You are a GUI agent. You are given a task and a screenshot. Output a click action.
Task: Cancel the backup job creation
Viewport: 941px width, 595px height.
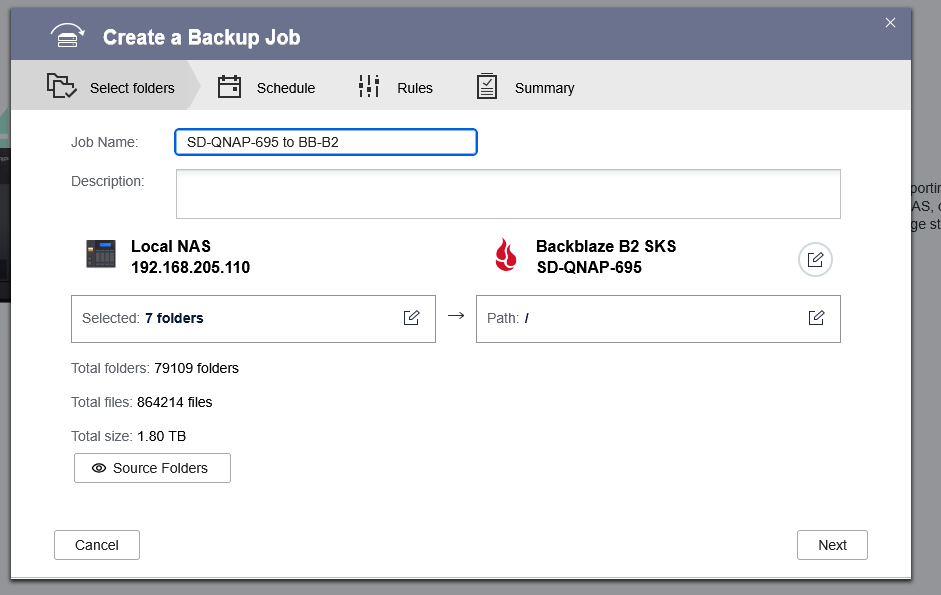[97, 545]
